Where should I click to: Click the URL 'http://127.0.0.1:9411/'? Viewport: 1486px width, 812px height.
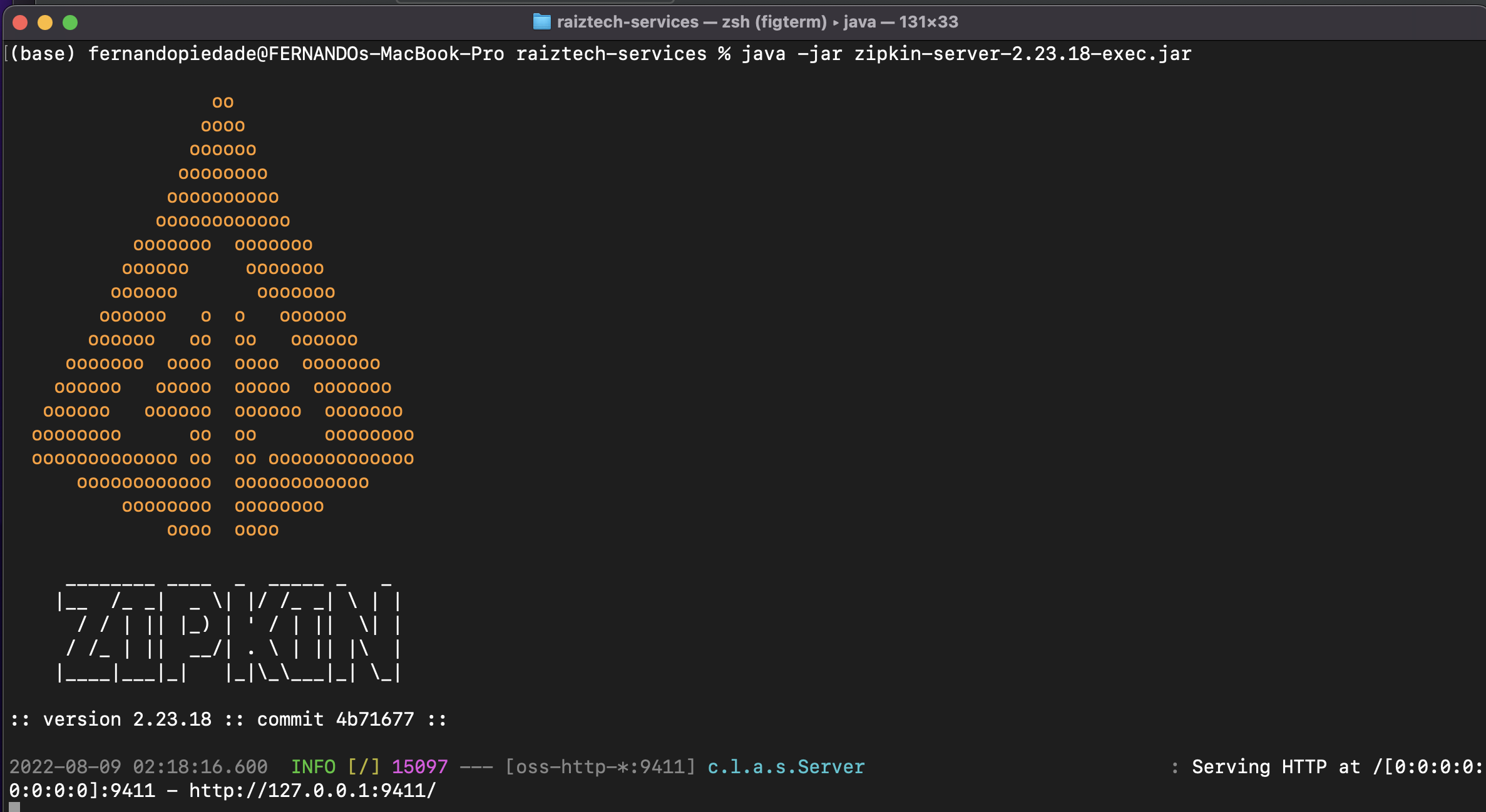(312, 791)
